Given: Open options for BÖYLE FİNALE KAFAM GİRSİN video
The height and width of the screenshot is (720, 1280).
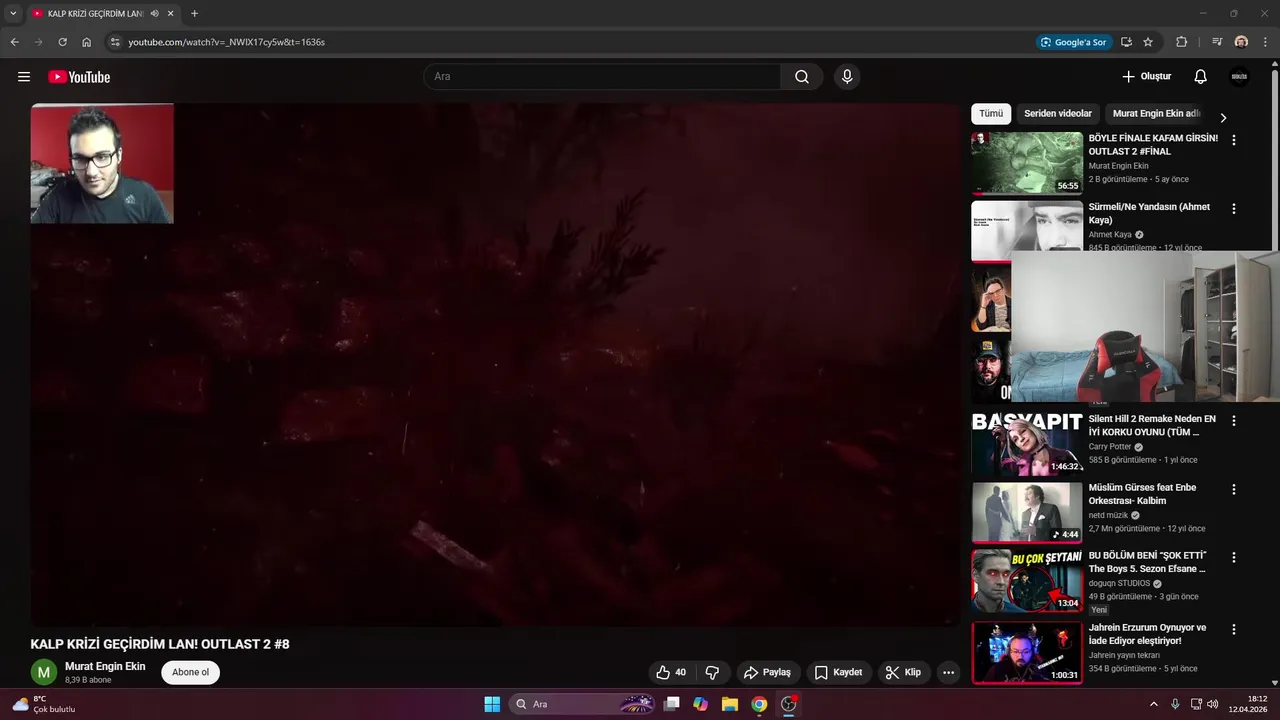Looking at the screenshot, I should [x=1234, y=141].
